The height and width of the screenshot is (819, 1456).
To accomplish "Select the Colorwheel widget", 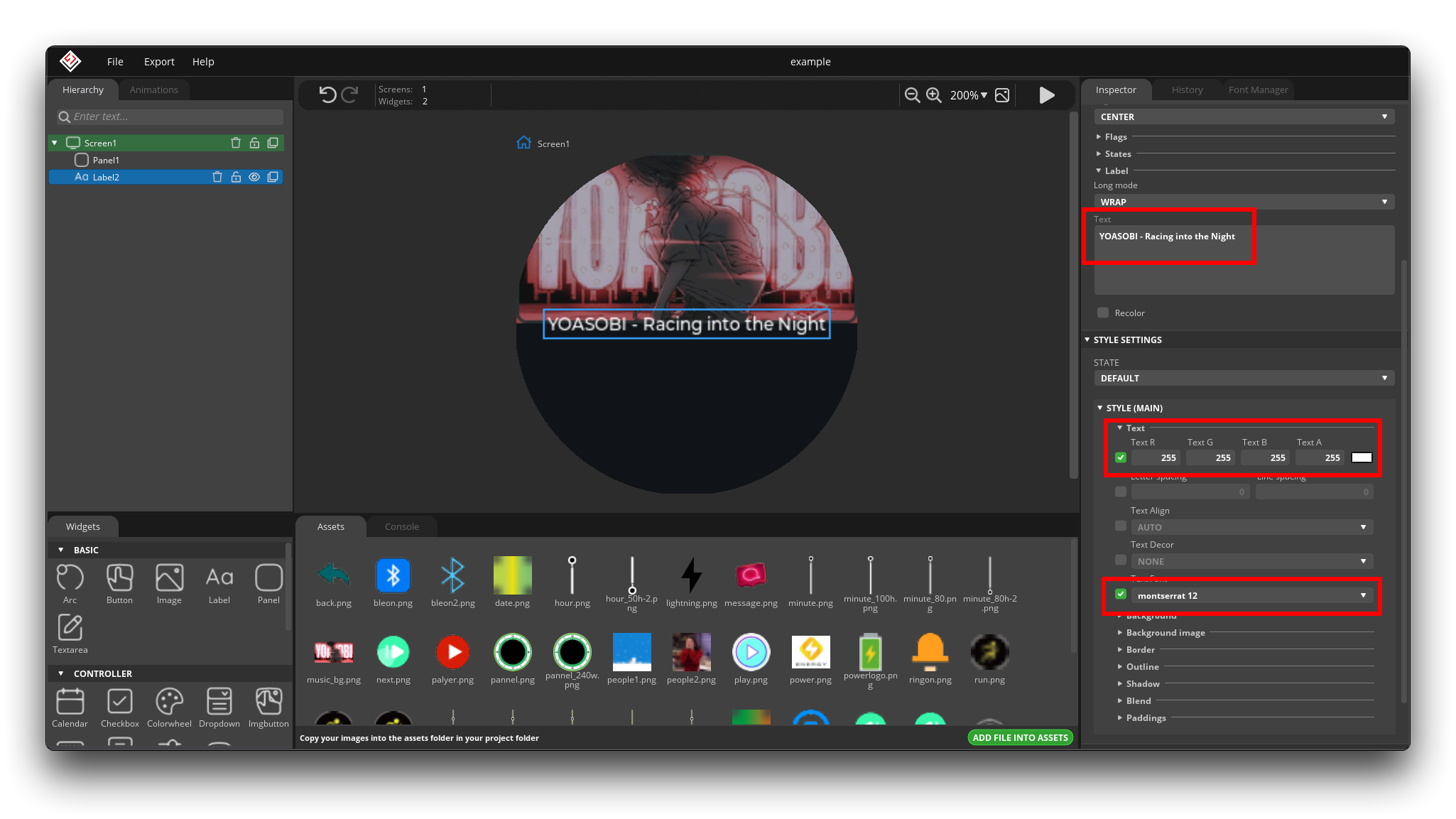I will [169, 707].
